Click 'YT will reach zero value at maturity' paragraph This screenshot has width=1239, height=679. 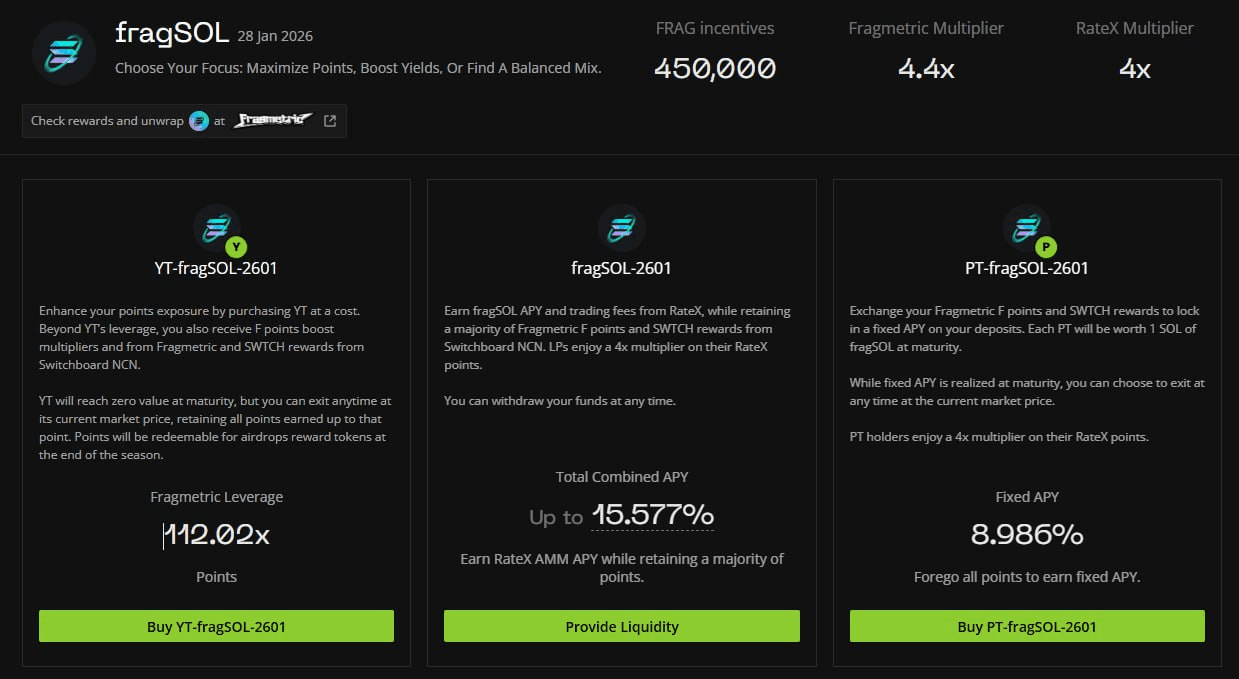click(x=215, y=428)
